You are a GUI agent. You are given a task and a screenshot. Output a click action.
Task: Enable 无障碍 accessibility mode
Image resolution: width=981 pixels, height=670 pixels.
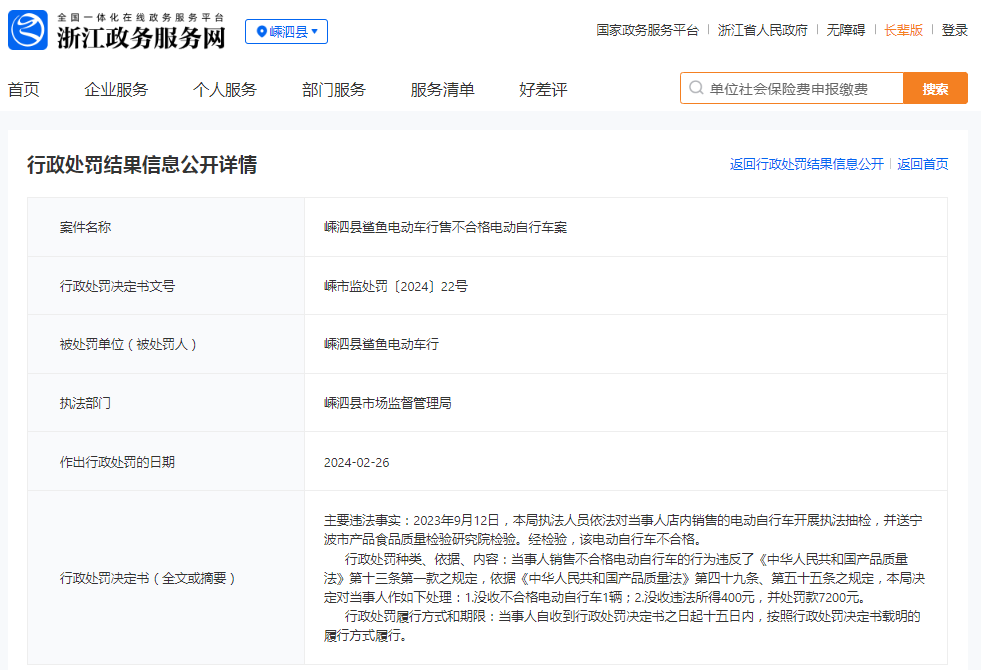pyautogui.click(x=845, y=30)
